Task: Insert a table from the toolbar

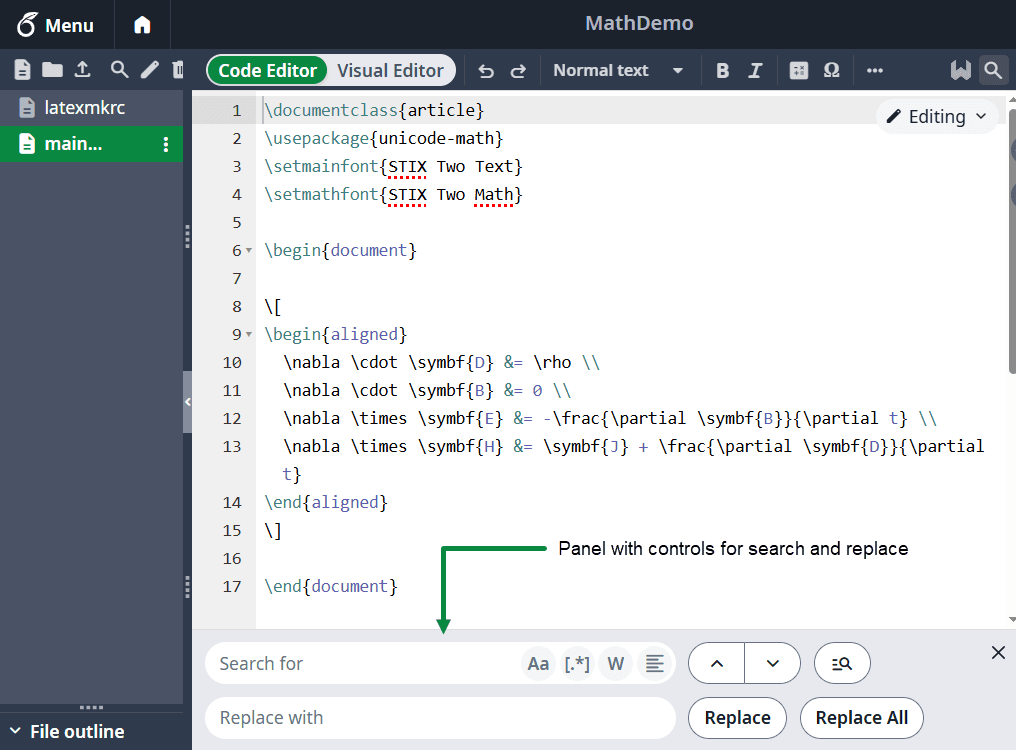Action: (x=798, y=71)
